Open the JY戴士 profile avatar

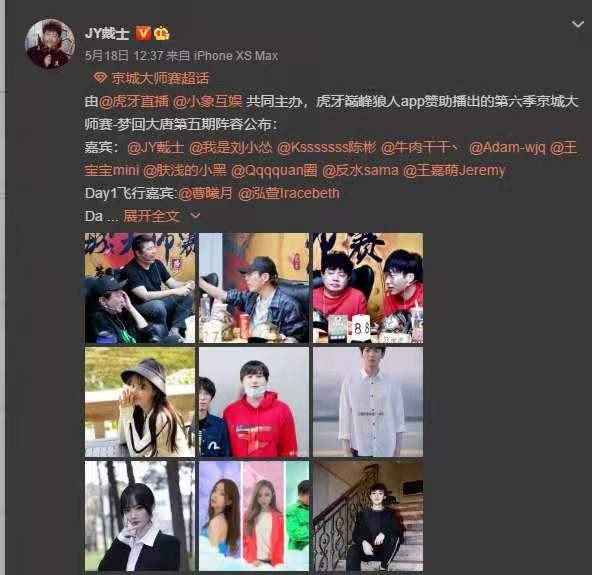[49, 43]
